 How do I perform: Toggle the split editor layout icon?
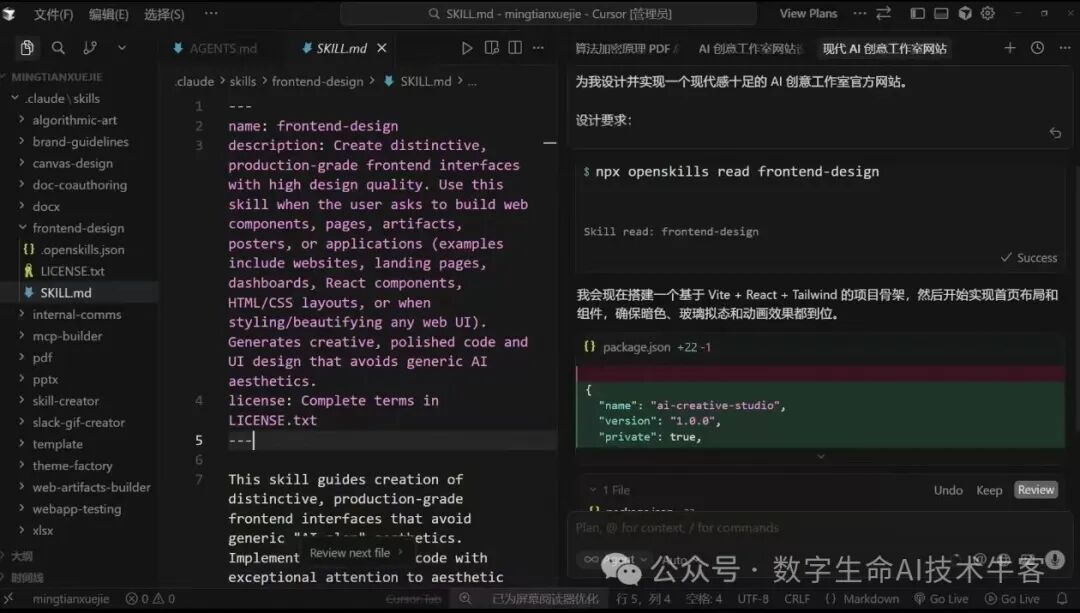click(514, 47)
